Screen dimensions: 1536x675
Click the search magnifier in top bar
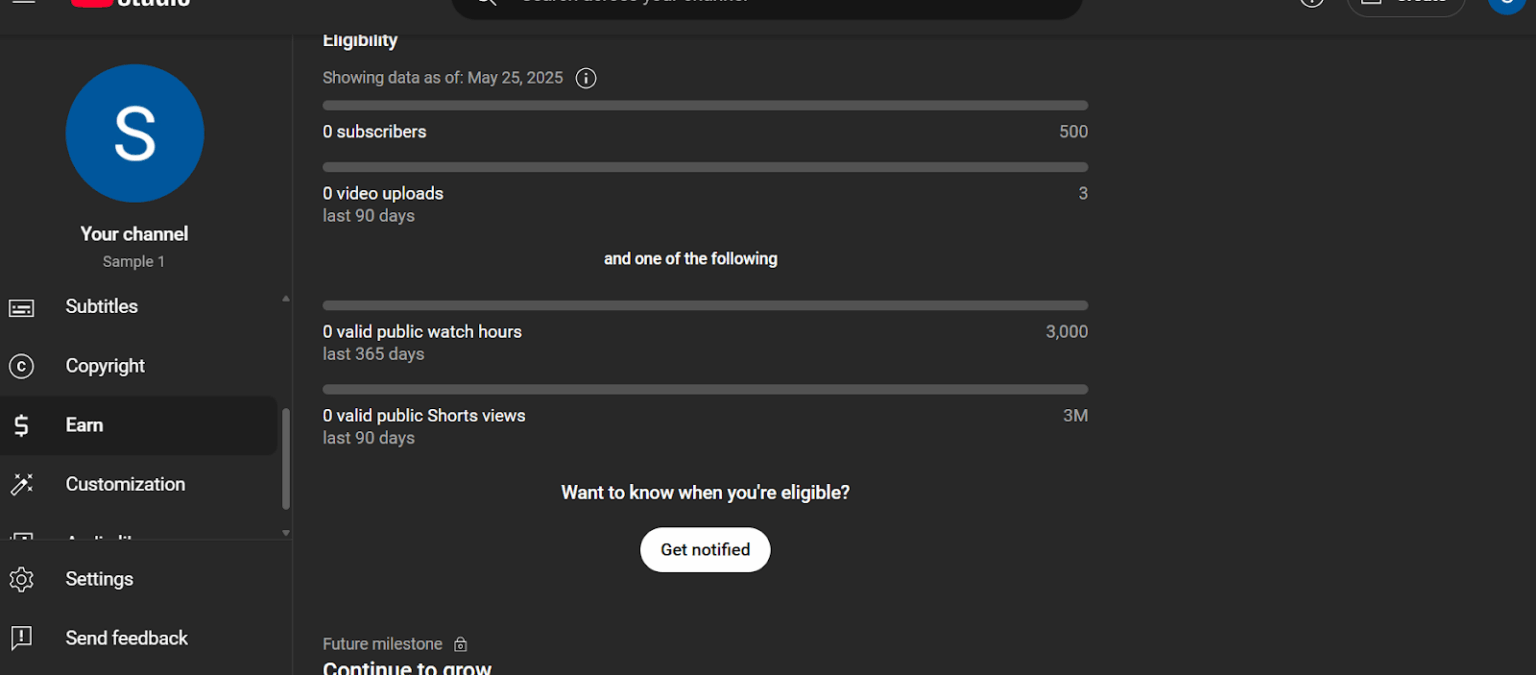tap(485, 3)
